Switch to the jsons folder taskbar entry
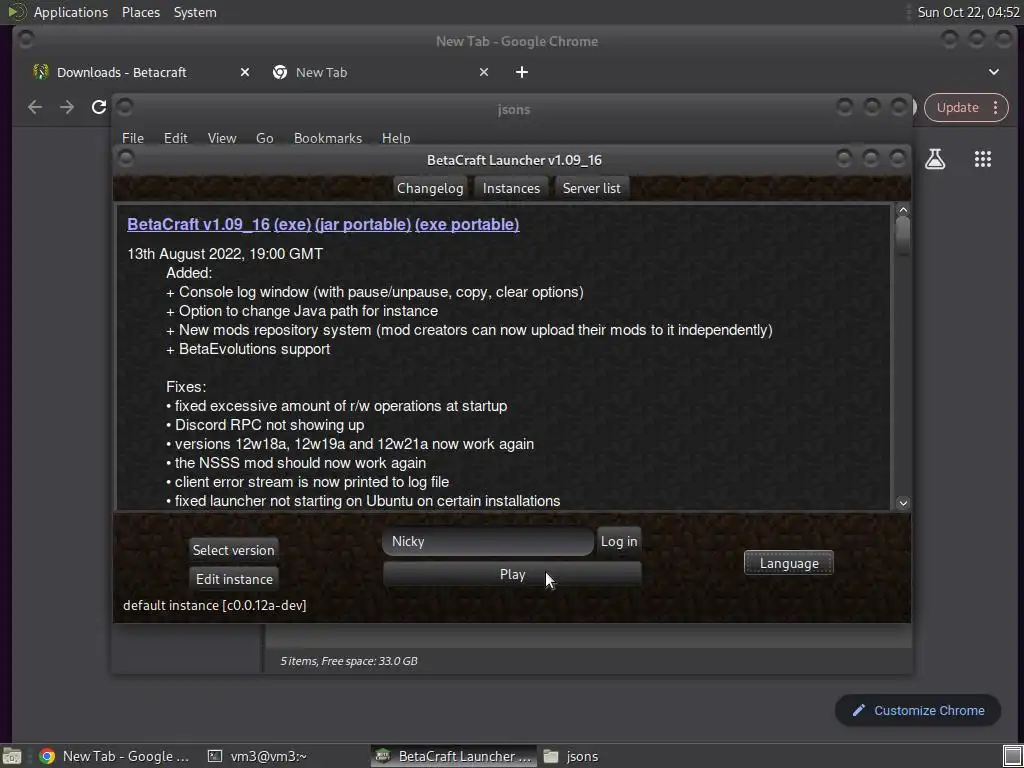This screenshot has width=1024, height=768. click(x=571, y=756)
